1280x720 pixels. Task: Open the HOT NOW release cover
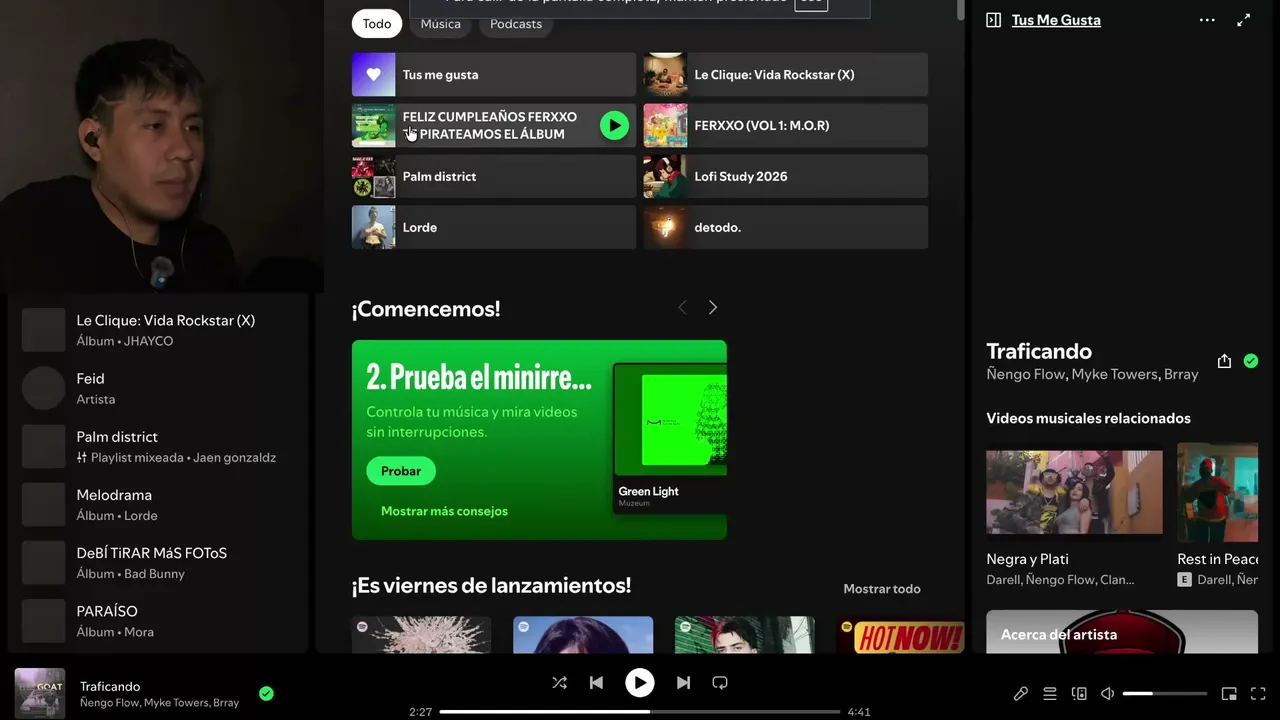click(900, 635)
